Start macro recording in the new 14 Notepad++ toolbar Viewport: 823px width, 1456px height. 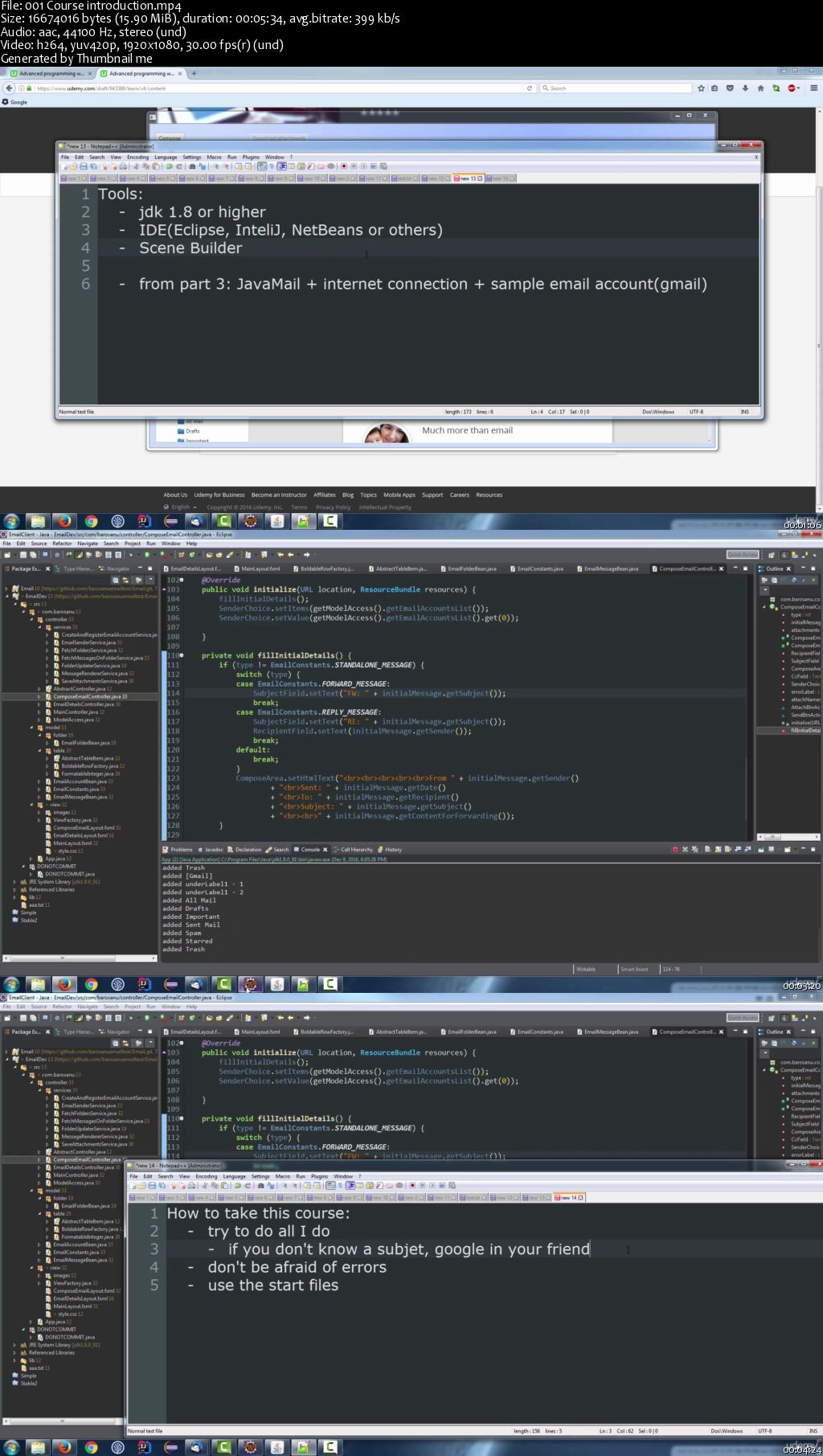(x=412, y=1185)
